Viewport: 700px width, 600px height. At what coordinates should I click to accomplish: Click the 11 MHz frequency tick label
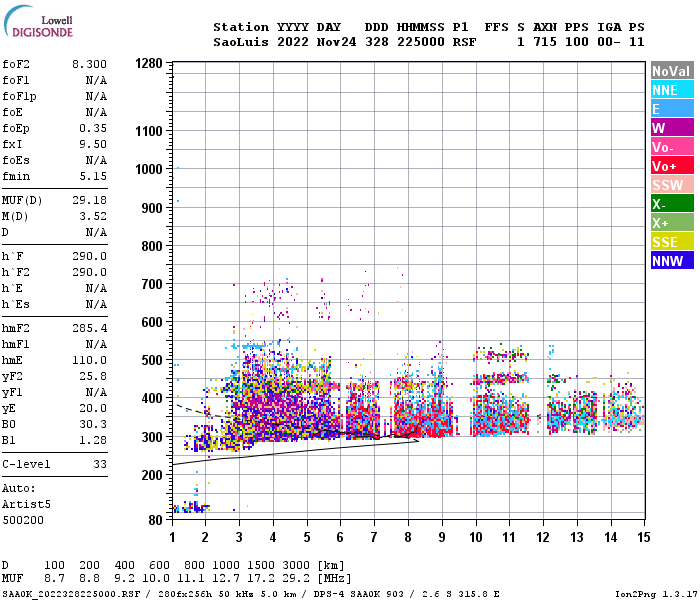click(509, 537)
